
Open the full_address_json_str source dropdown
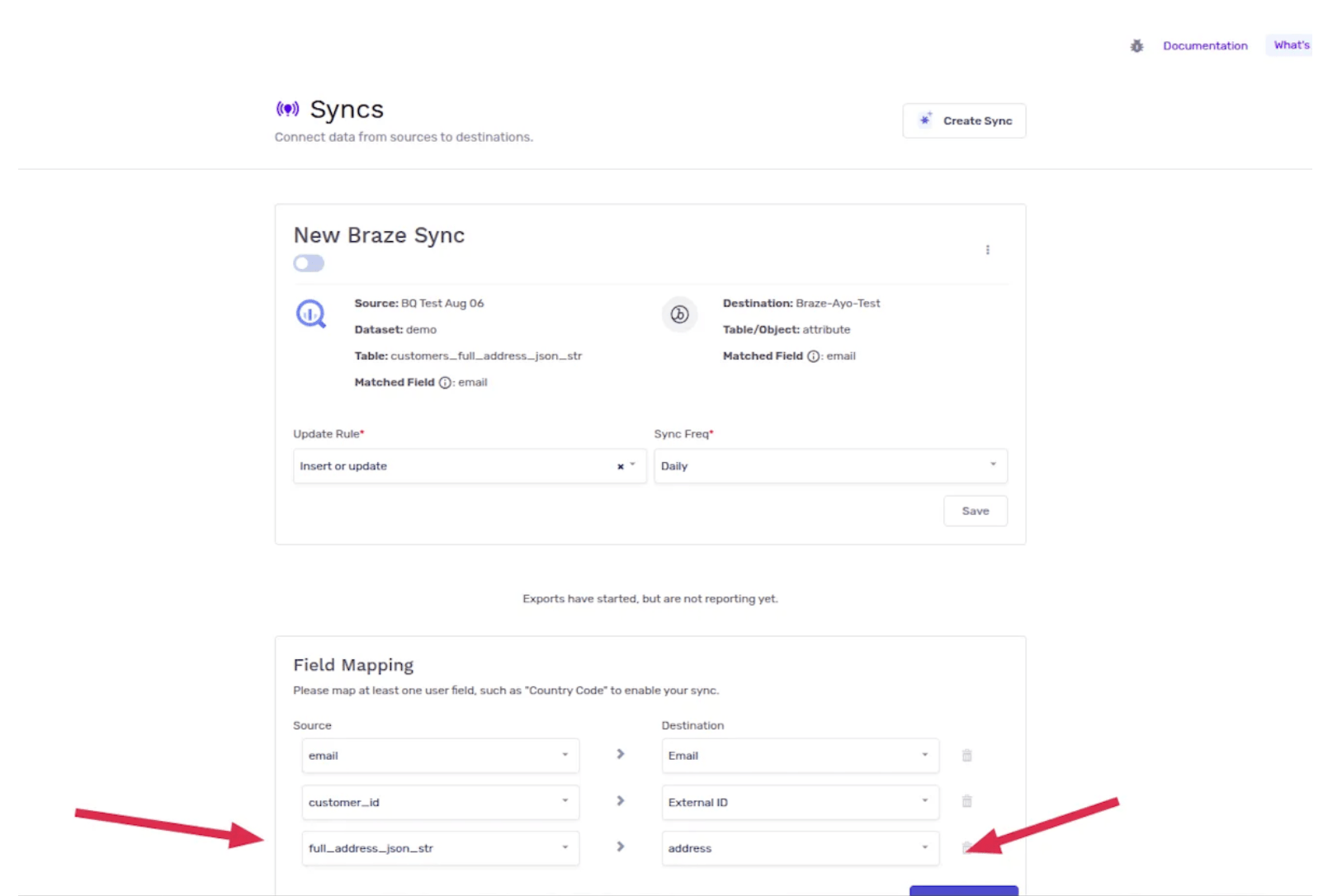click(440, 848)
